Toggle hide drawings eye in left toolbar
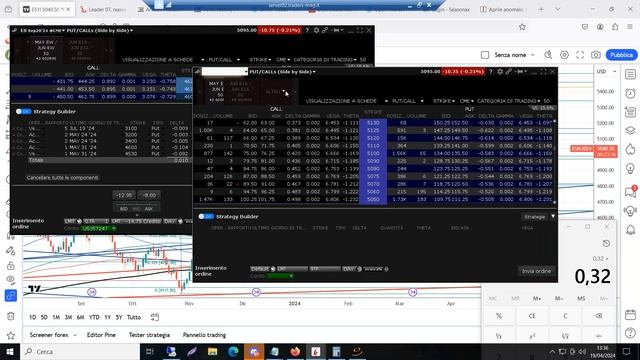Viewport: 640px width, 360px height. tap(11, 280)
